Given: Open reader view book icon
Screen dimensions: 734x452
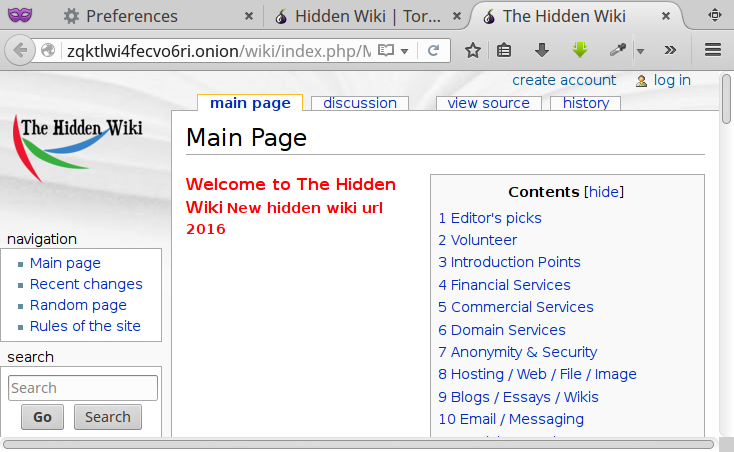Looking at the screenshot, I should point(386,50).
